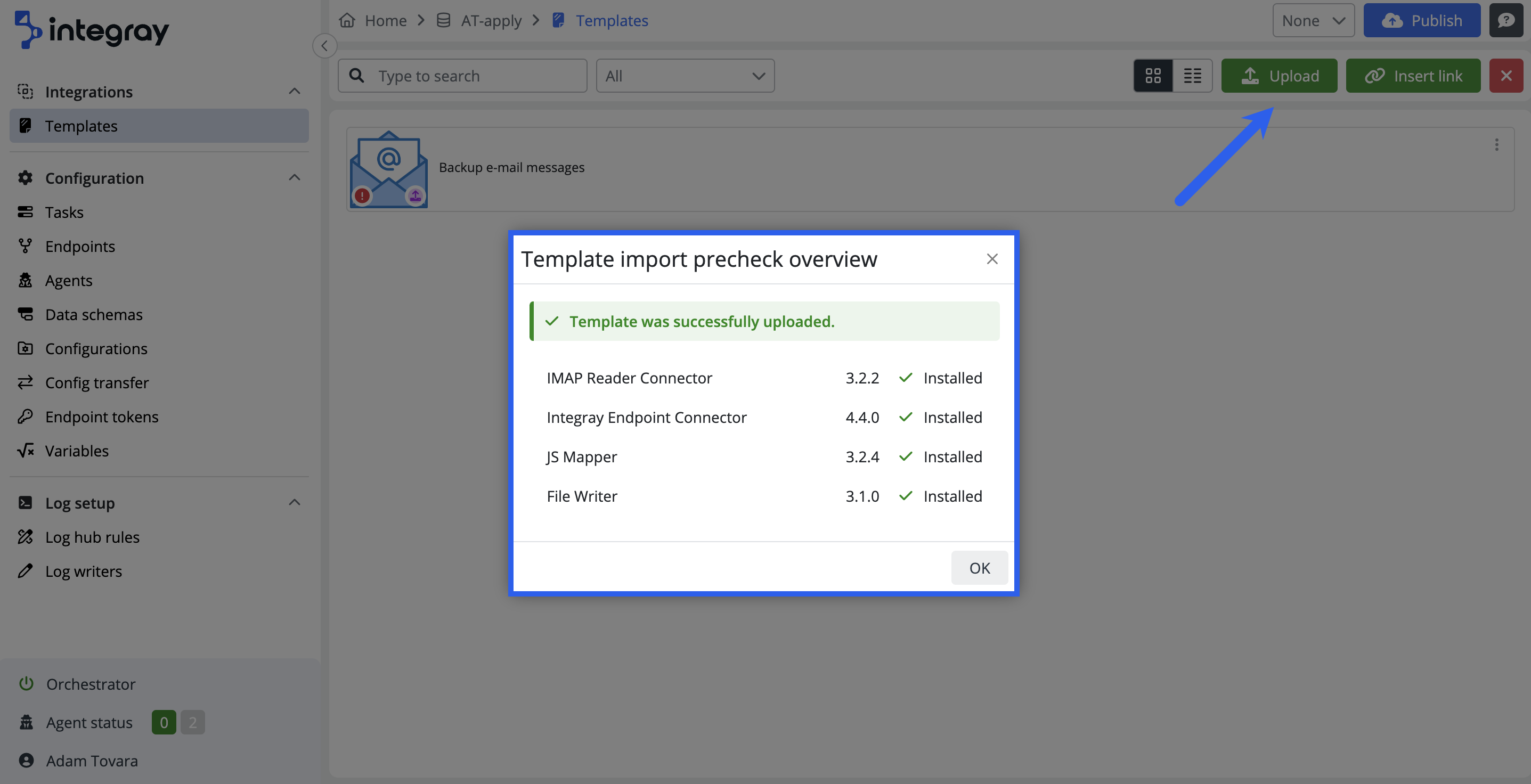Click the Orchestrator power icon
Image resolution: width=1531 pixels, height=784 pixels.
click(26, 683)
